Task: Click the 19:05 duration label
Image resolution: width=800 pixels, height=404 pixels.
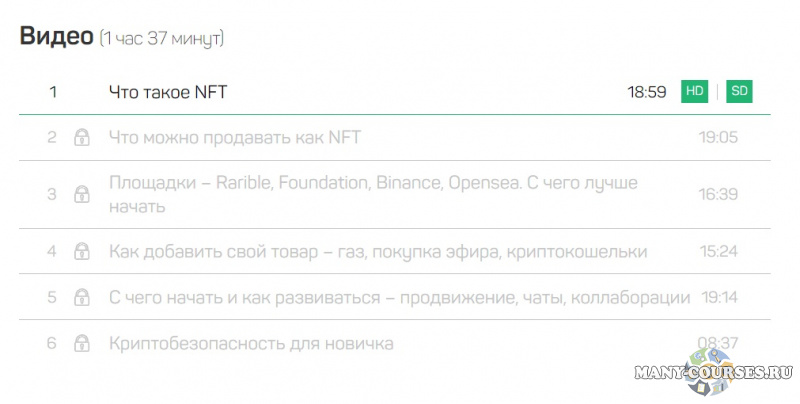Action: (x=718, y=138)
